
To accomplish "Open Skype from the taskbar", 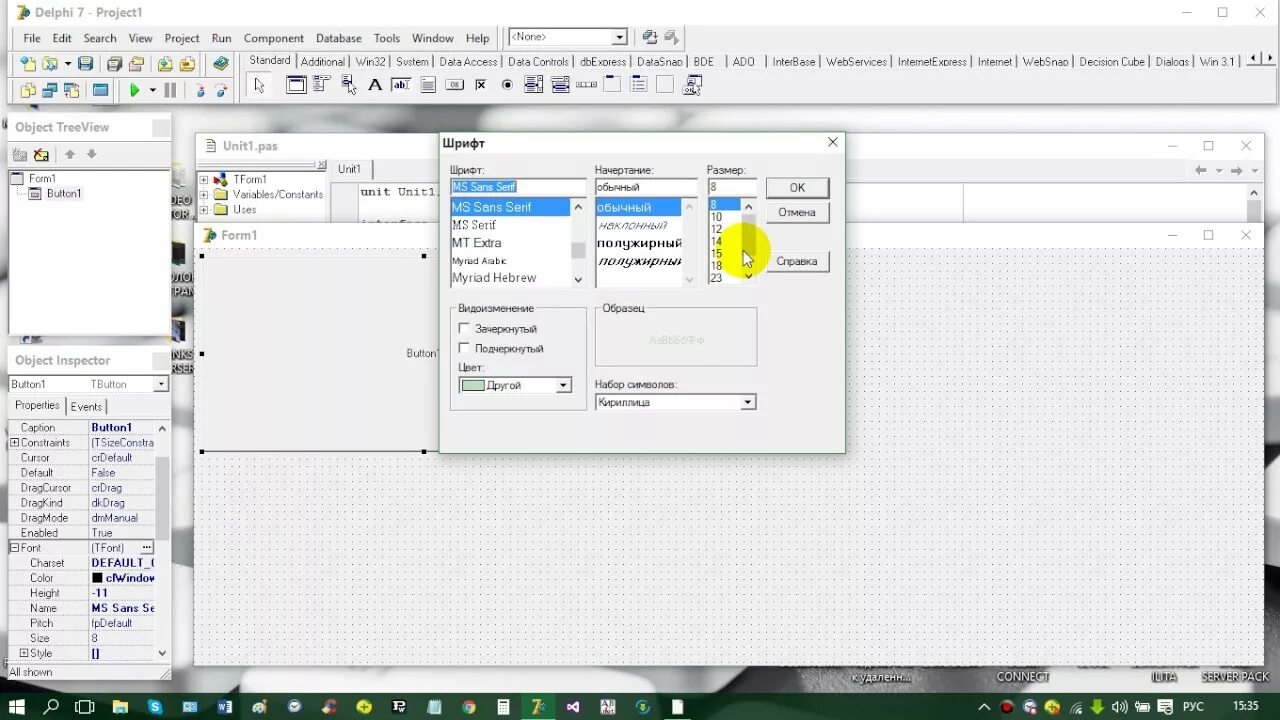I will coord(155,707).
